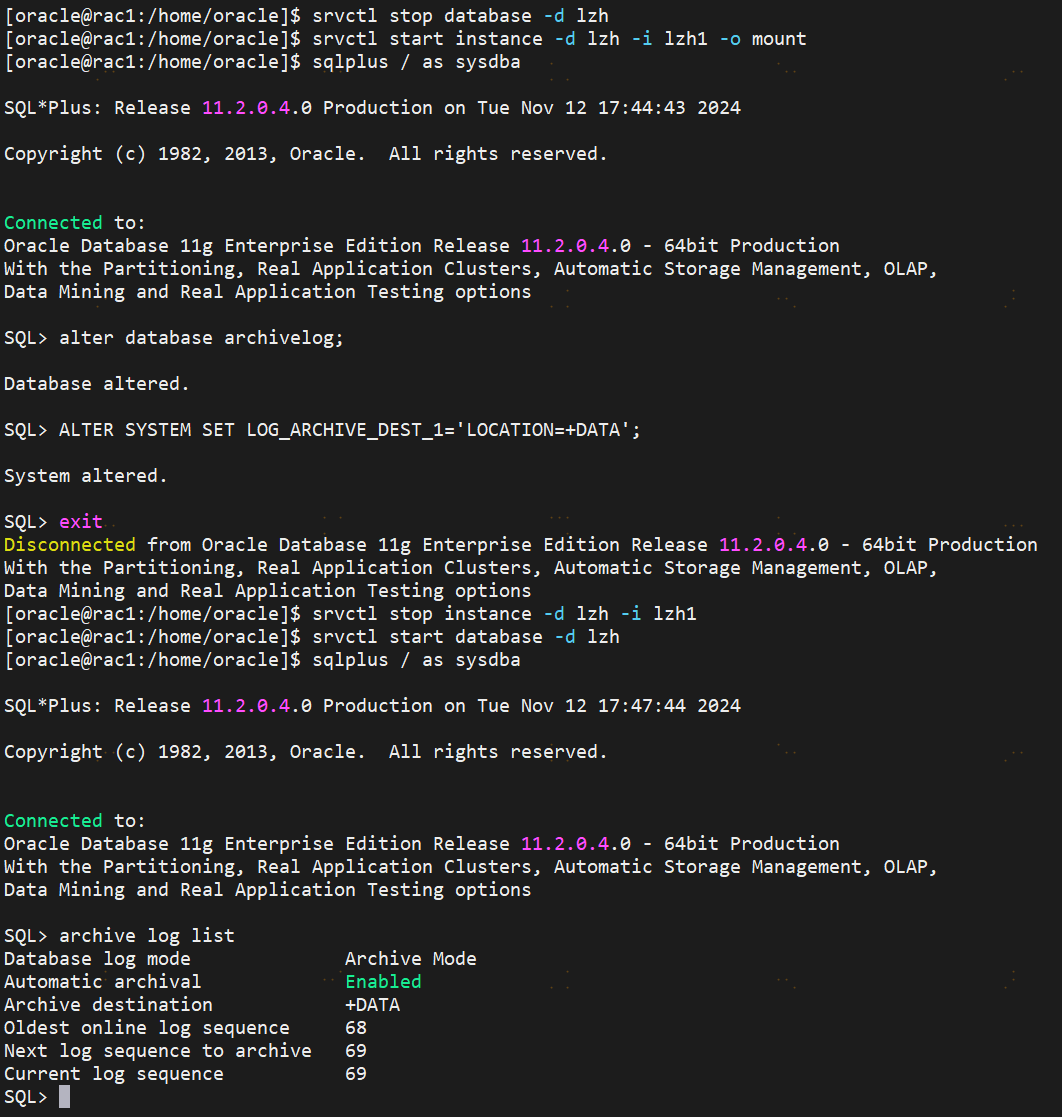This screenshot has width=1062, height=1117.
Task: Click the "Current log sequence" label
Action: 114,1074
